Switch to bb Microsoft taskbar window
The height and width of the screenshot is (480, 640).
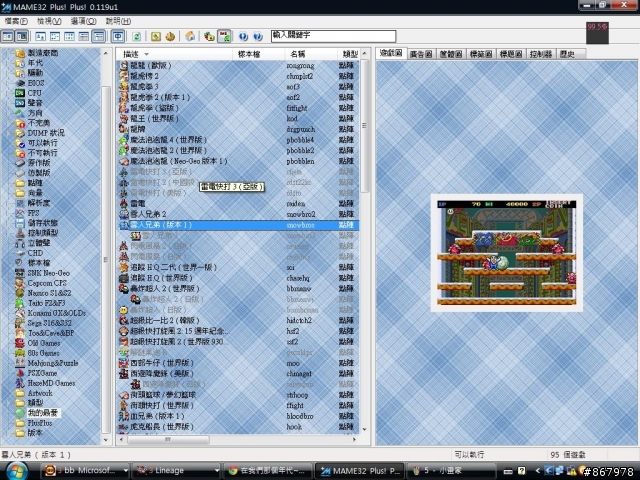coord(86,471)
